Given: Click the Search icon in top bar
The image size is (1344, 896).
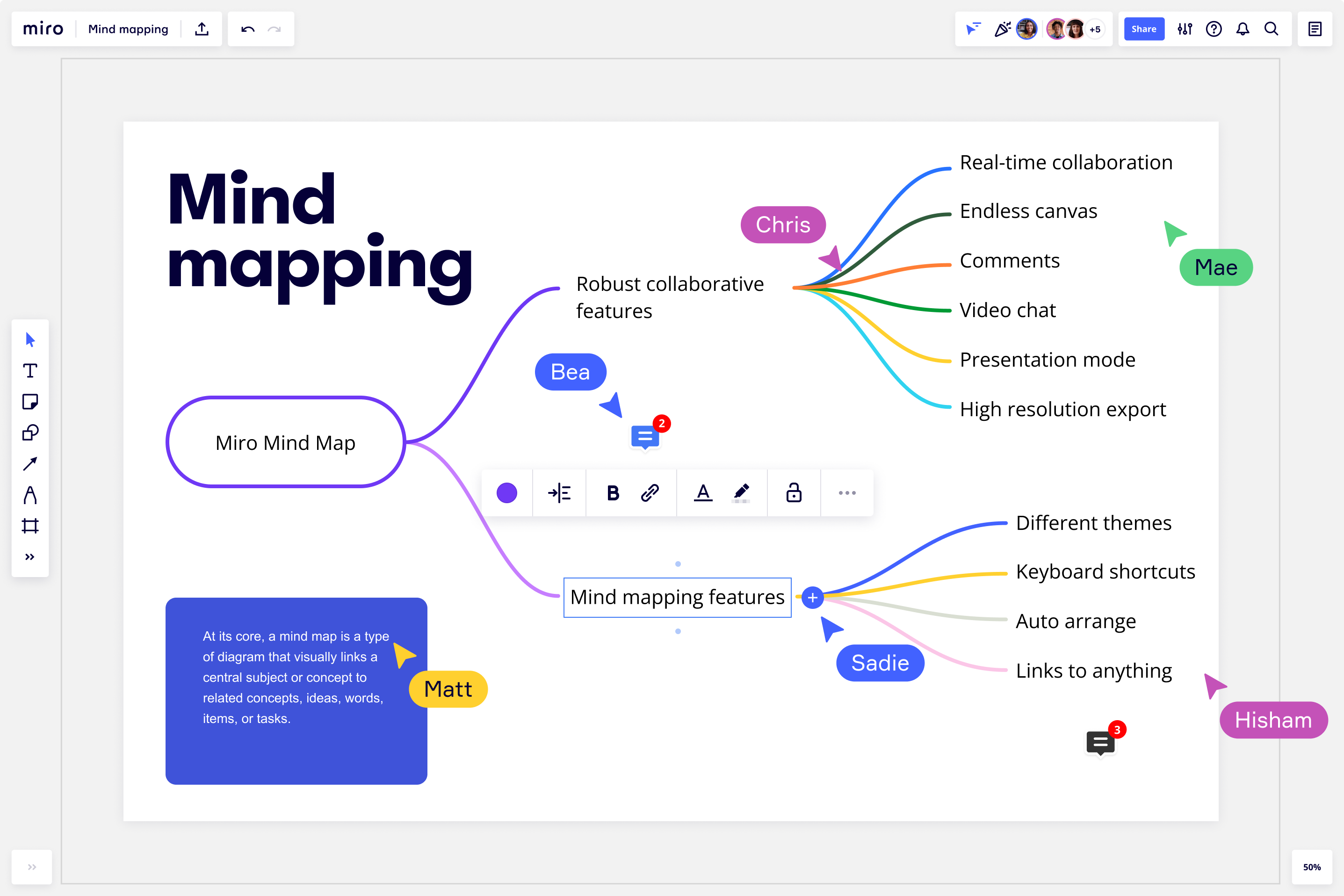Looking at the screenshot, I should coord(1271,28).
